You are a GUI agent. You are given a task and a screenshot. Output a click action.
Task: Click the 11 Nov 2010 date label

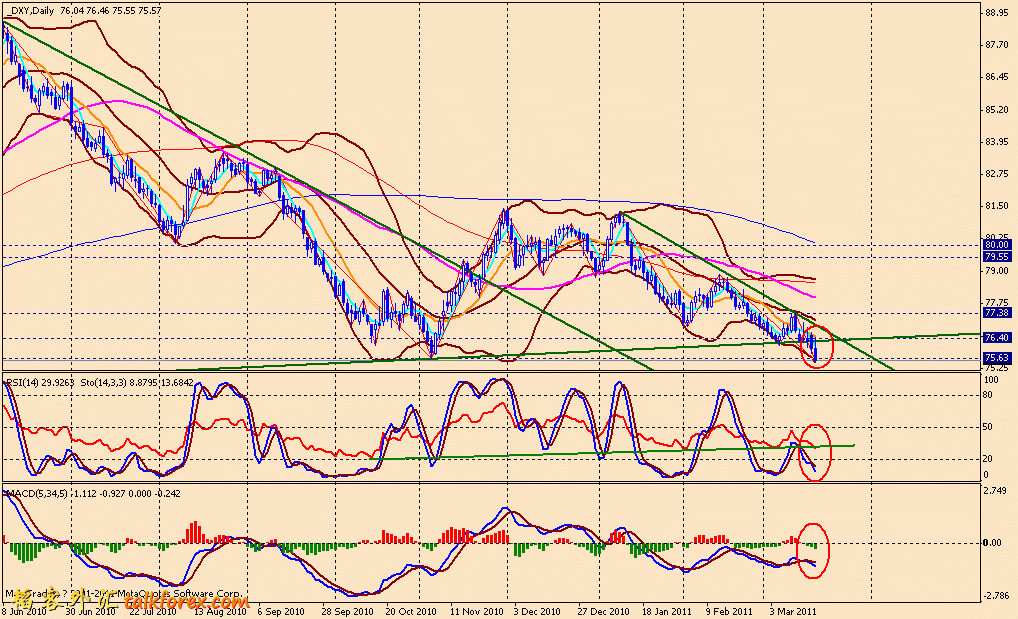[x=477, y=612]
